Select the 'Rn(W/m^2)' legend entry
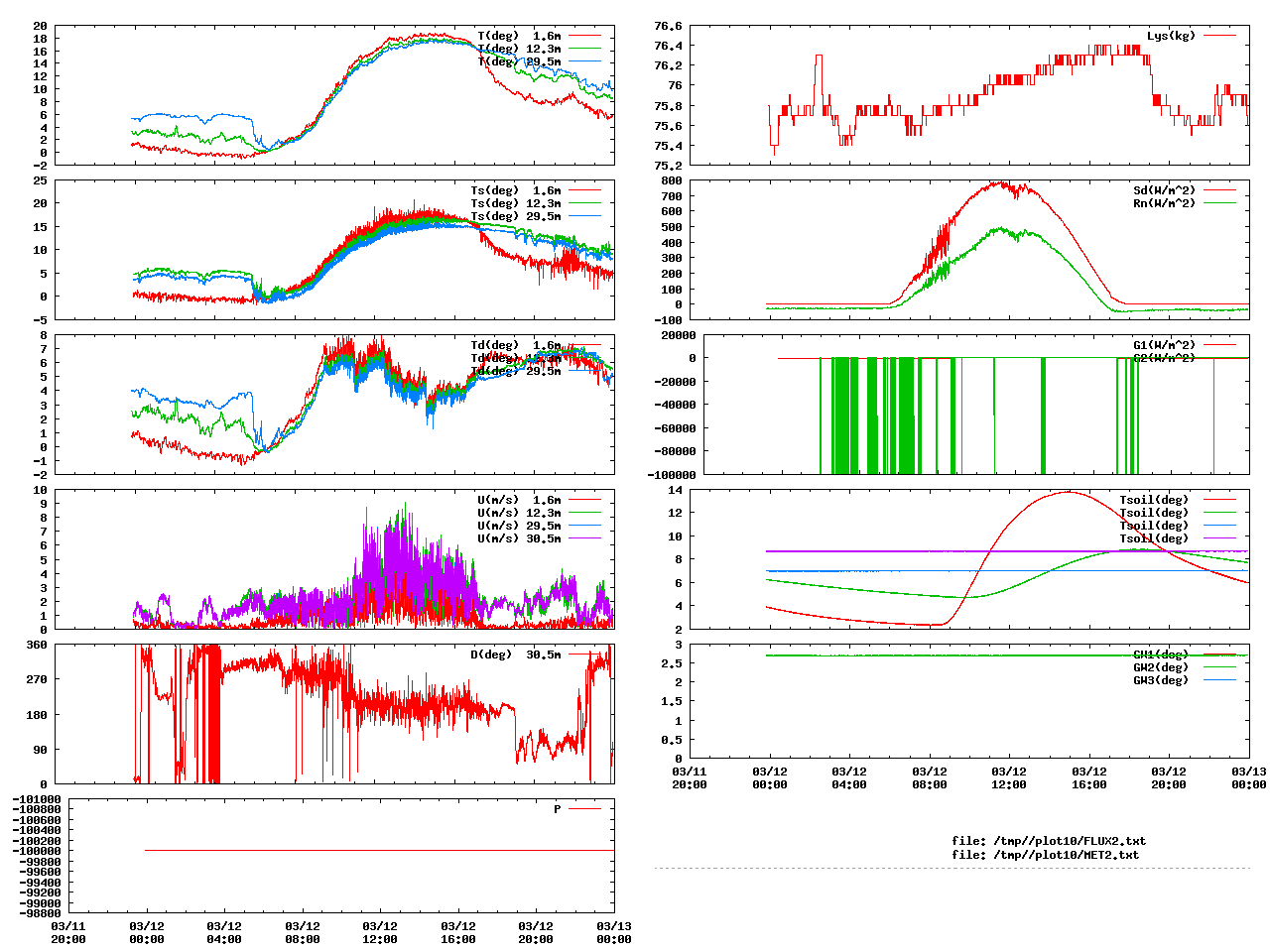 click(x=1164, y=203)
